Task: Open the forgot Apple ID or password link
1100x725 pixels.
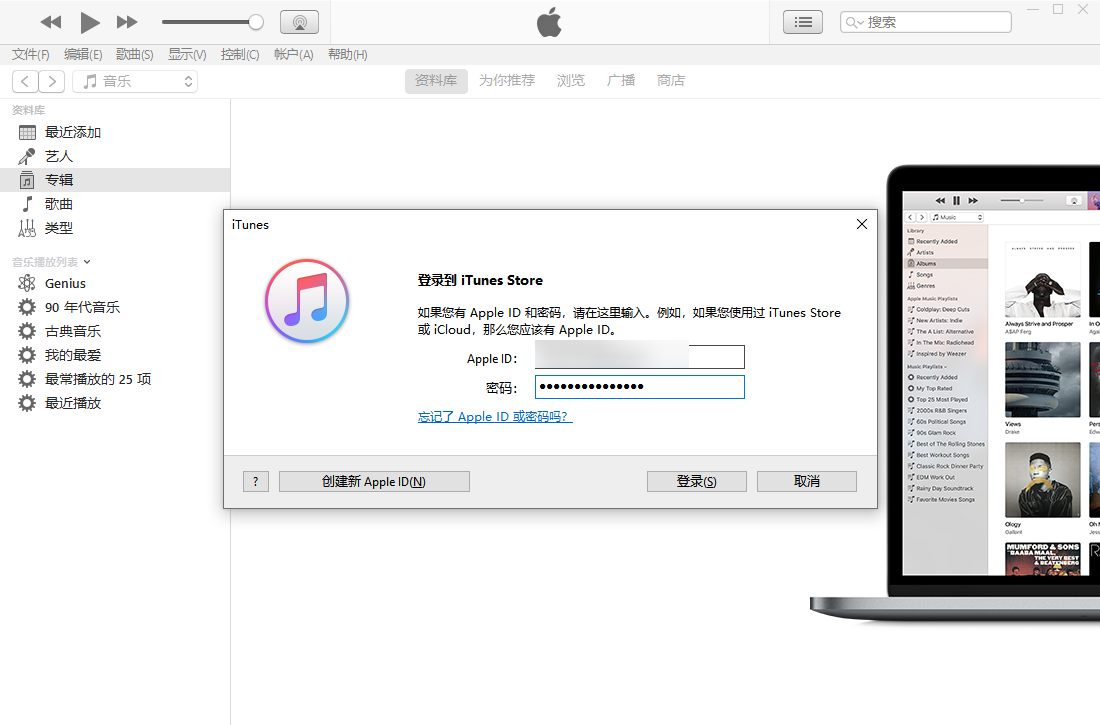Action: pos(494,416)
